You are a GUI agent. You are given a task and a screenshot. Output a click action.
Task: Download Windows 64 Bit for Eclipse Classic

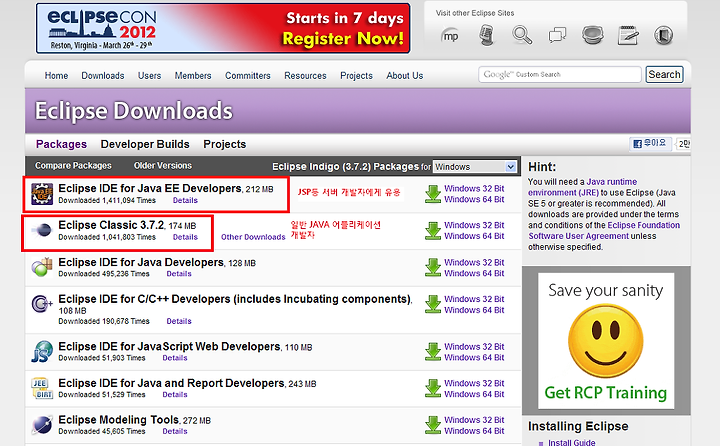474,236
